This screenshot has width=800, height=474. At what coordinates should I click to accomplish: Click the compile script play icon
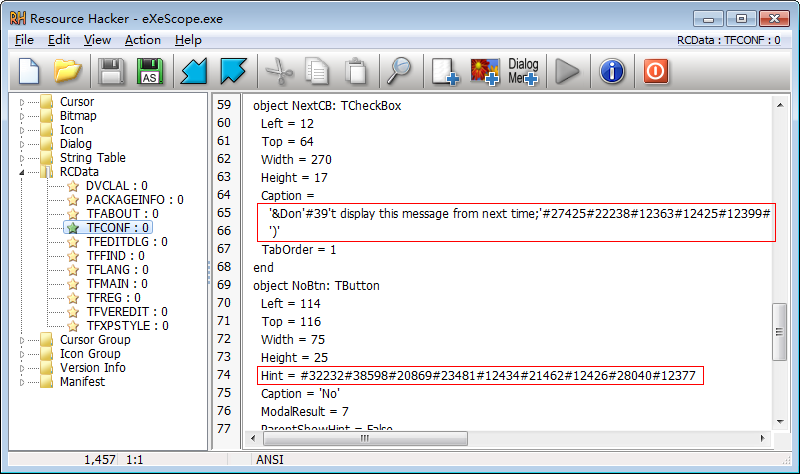tap(567, 71)
